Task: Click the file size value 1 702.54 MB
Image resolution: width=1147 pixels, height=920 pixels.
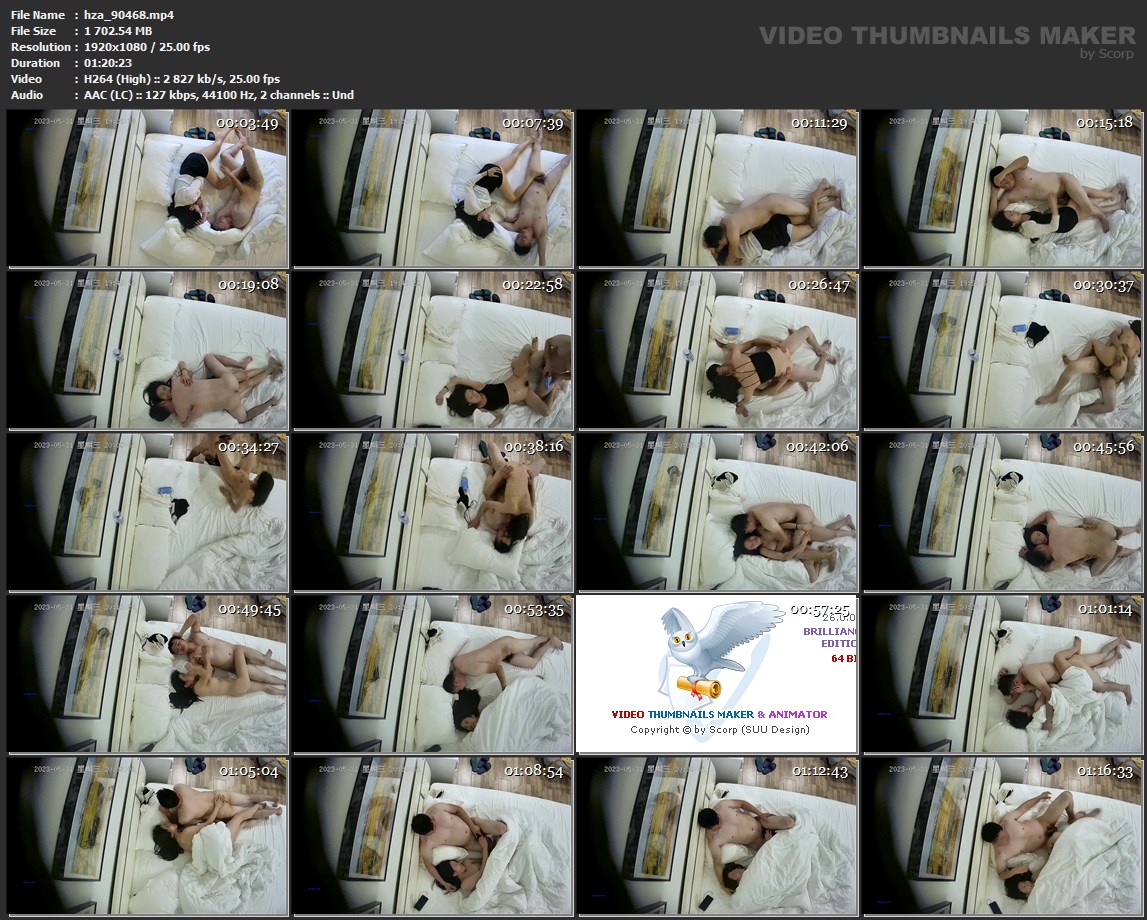Action: click(118, 31)
